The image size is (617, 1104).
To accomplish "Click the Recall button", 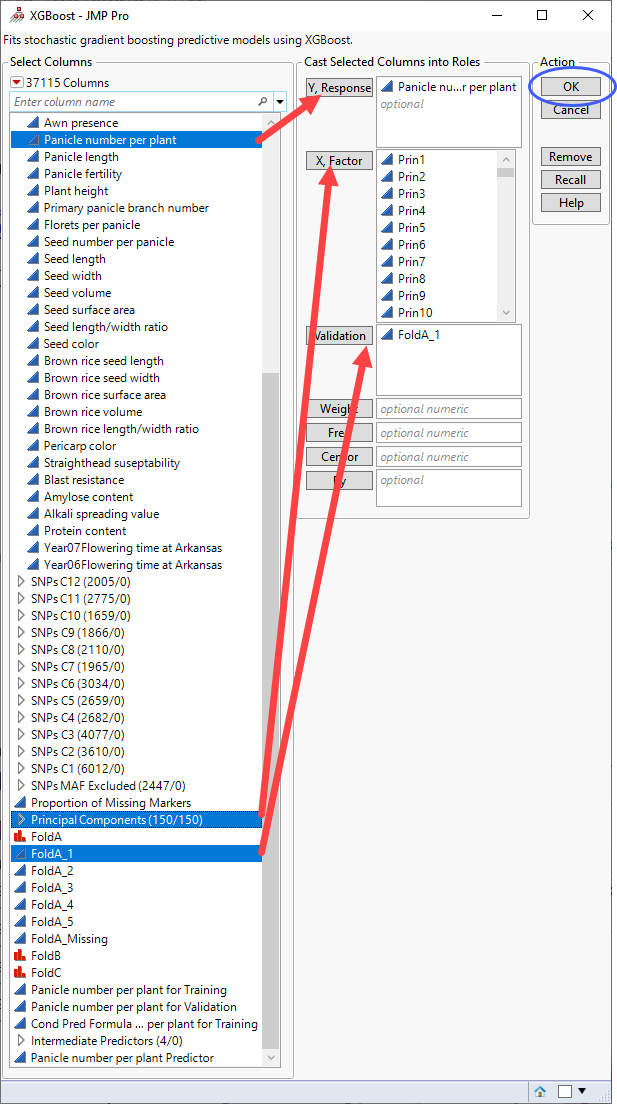I will point(571,180).
